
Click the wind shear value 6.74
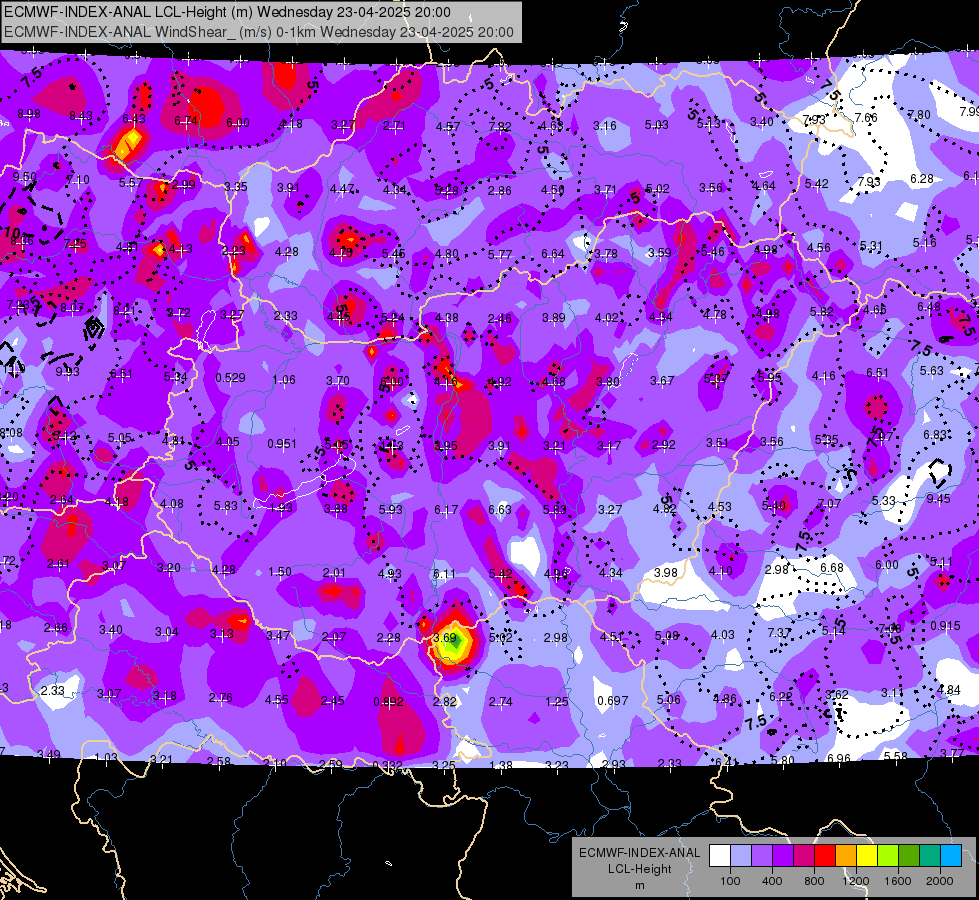[x=186, y=121]
